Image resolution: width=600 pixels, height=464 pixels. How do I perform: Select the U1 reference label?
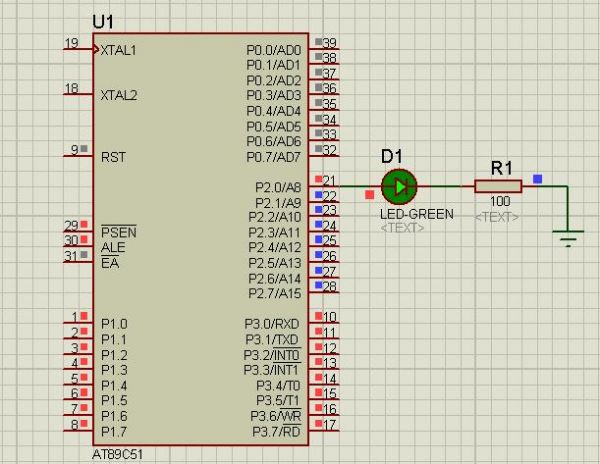click(103, 21)
